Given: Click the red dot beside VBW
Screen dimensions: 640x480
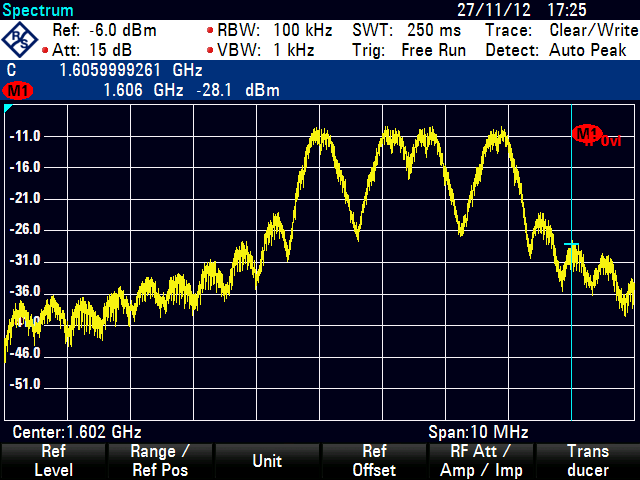Looking at the screenshot, I should tap(208, 49).
